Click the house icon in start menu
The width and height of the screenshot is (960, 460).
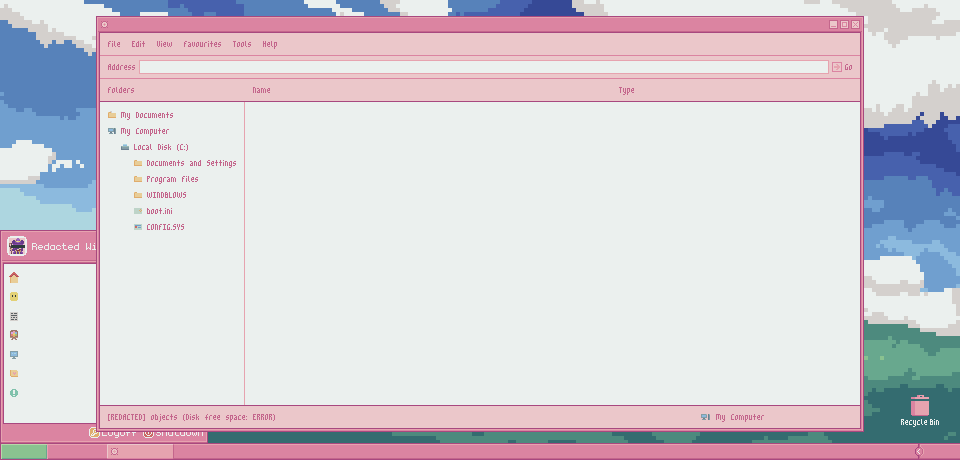[x=14, y=278]
